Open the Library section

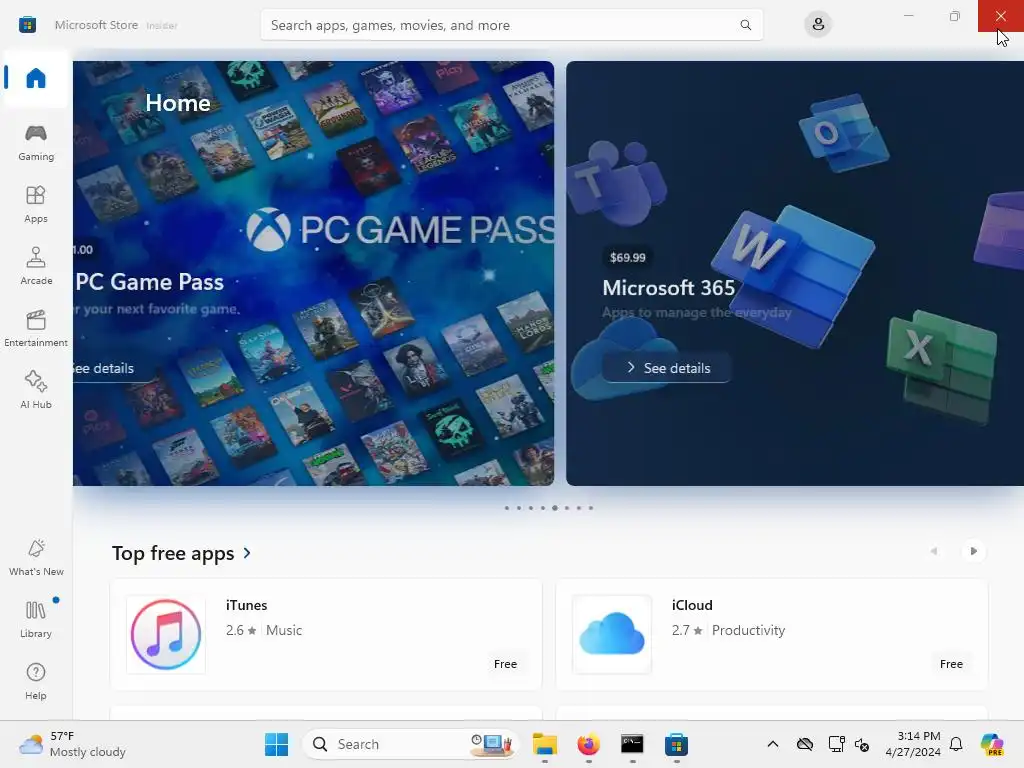36,620
